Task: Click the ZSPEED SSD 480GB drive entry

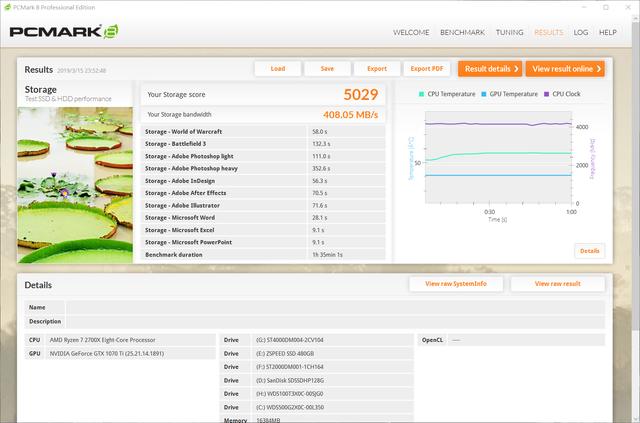Action: (333, 353)
